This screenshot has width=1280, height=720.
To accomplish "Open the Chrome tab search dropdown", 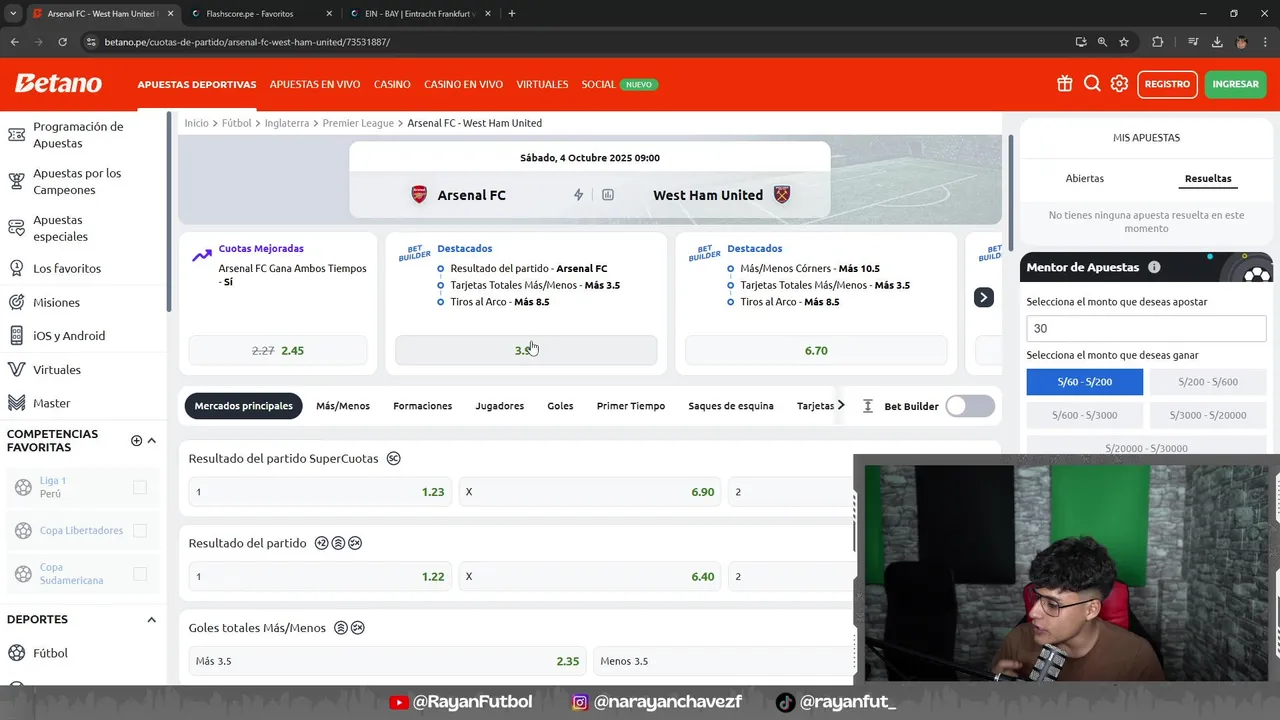I will tap(13, 13).
